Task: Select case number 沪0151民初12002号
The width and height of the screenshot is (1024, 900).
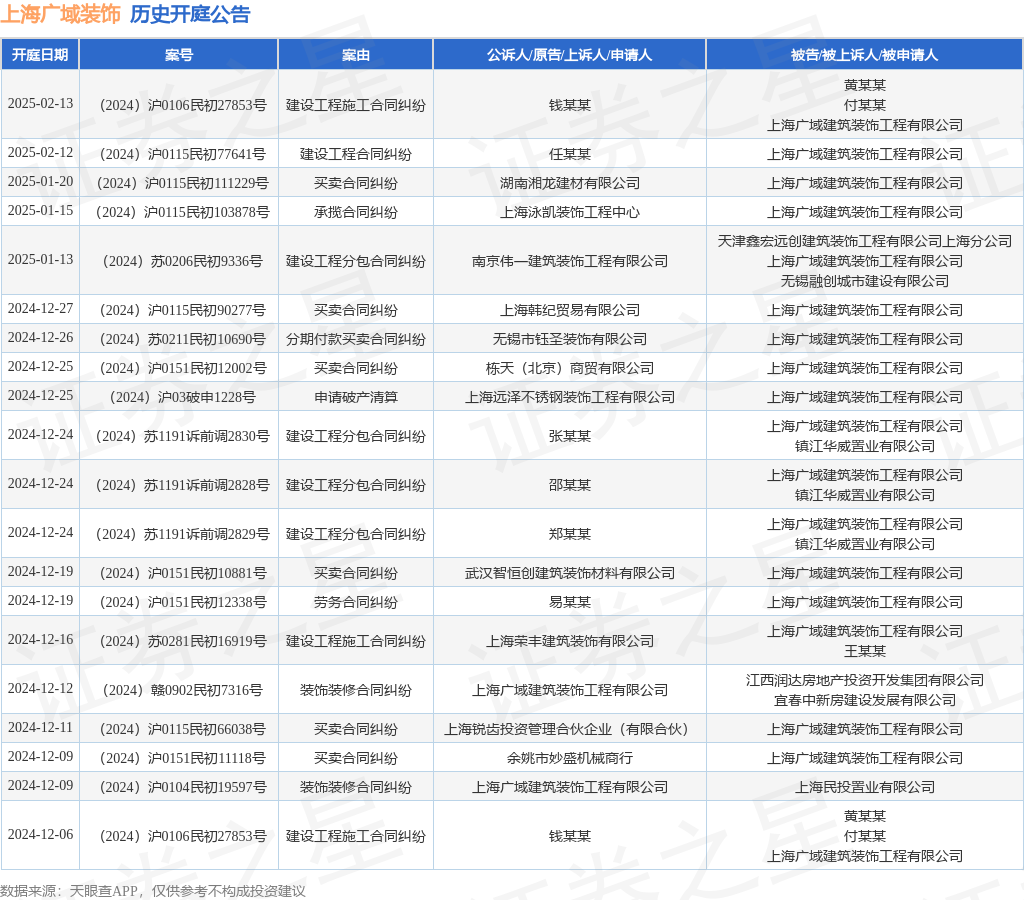Action: (183, 368)
